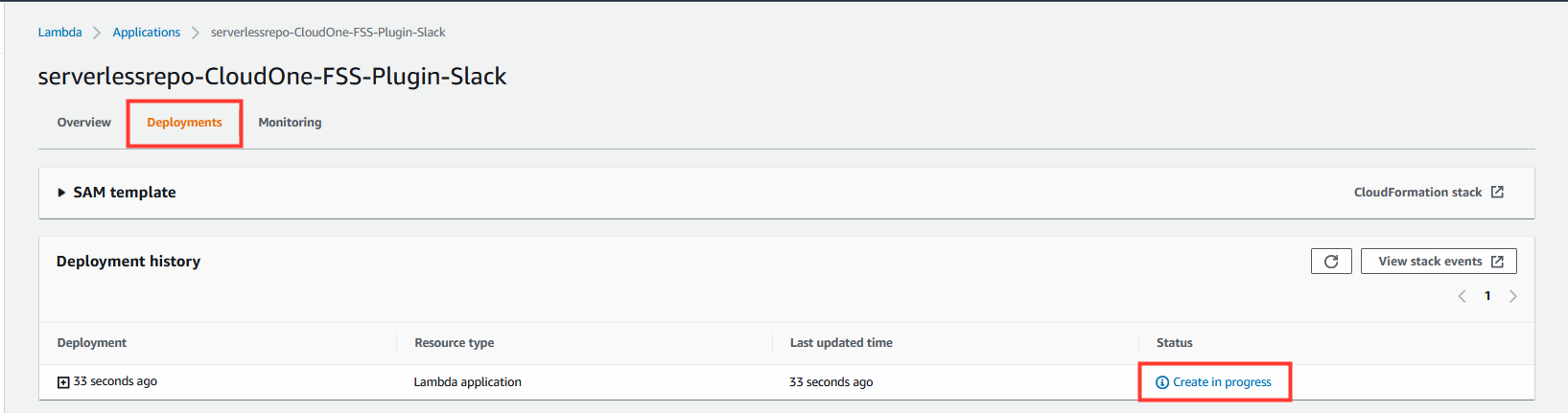
Task: Refresh the deployment history list
Action: [1331, 262]
